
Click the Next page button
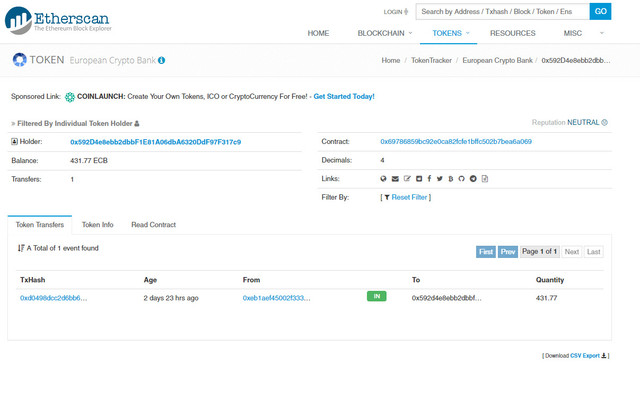[571, 252]
